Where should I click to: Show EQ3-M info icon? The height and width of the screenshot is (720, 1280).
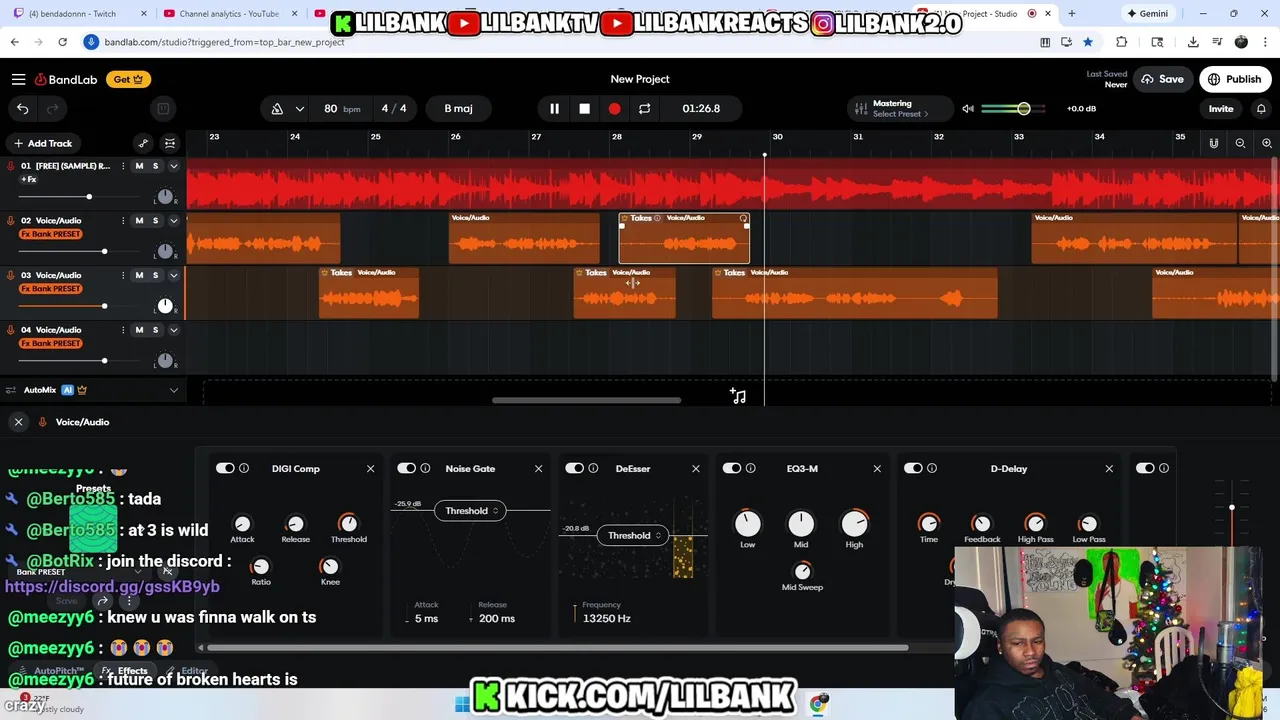coord(750,468)
